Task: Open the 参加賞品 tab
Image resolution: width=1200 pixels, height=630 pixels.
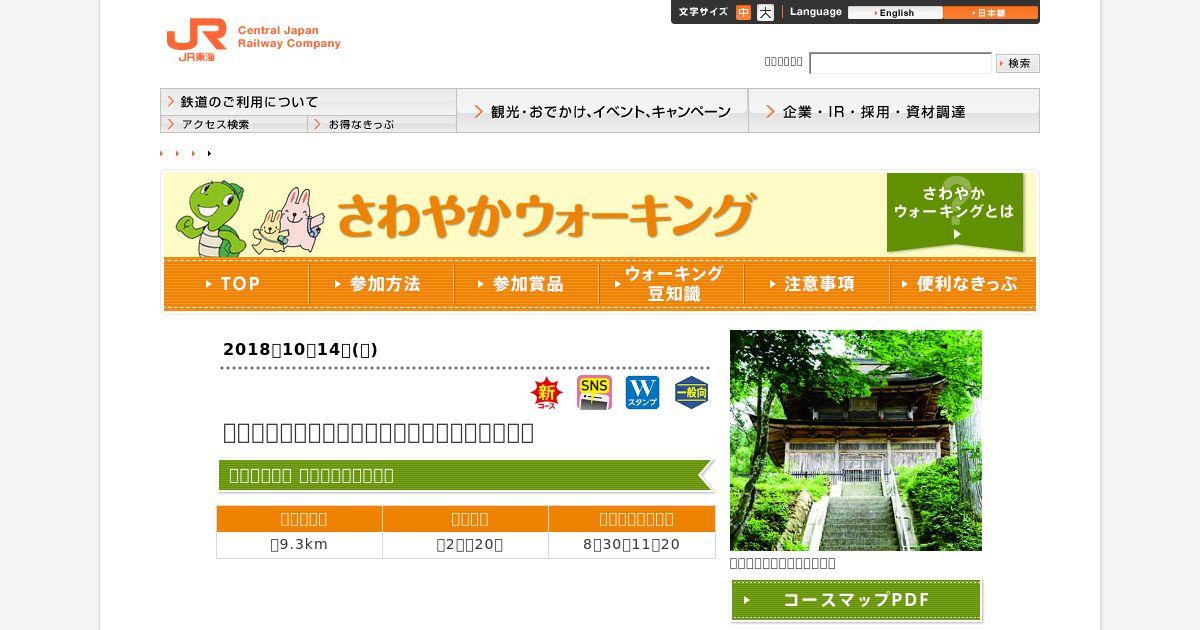Action: pyautogui.click(x=526, y=284)
